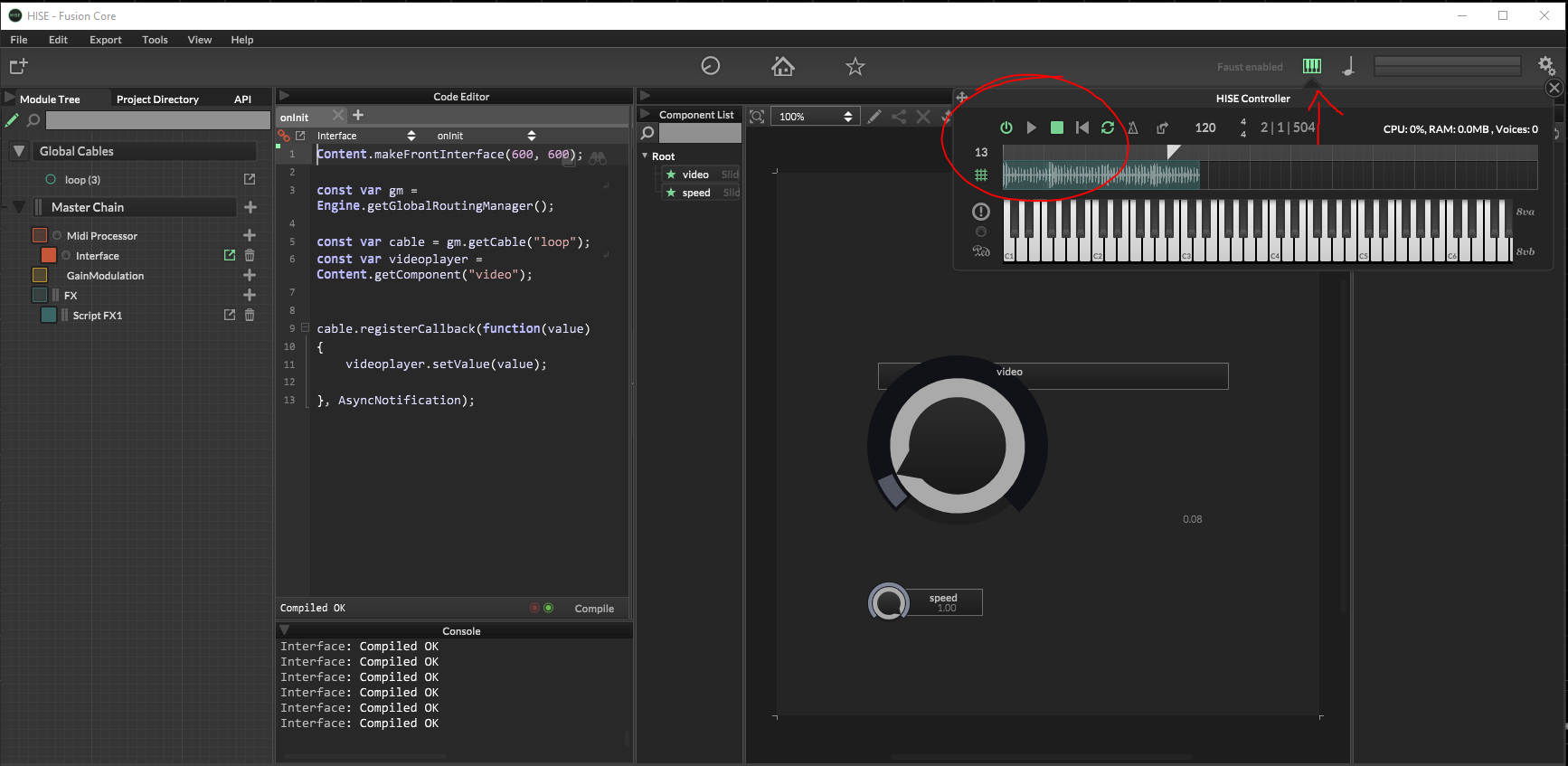The width and height of the screenshot is (1568, 766).
Task: Click the Module Tree search magnifier icon
Action: (33, 120)
